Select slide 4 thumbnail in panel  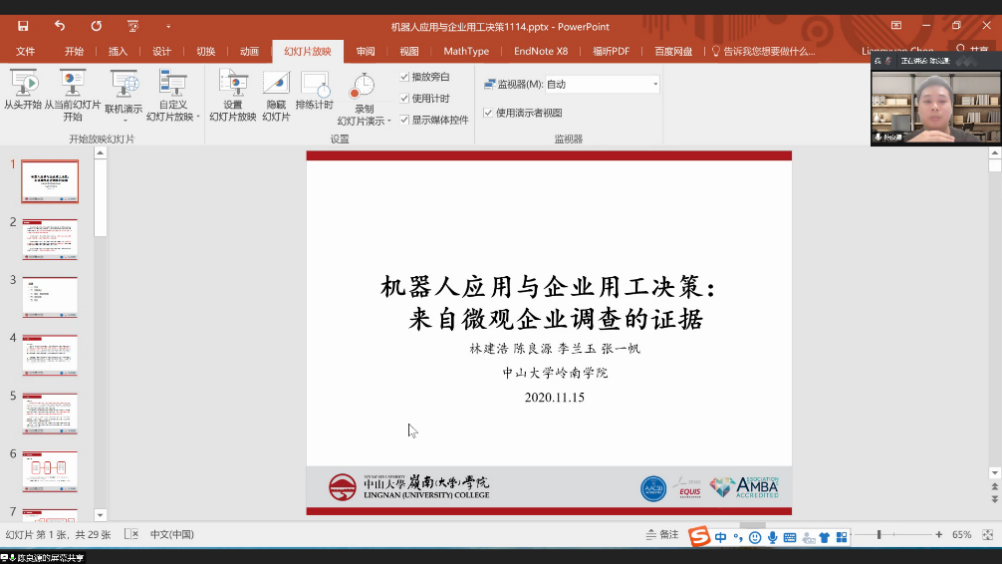[50, 354]
